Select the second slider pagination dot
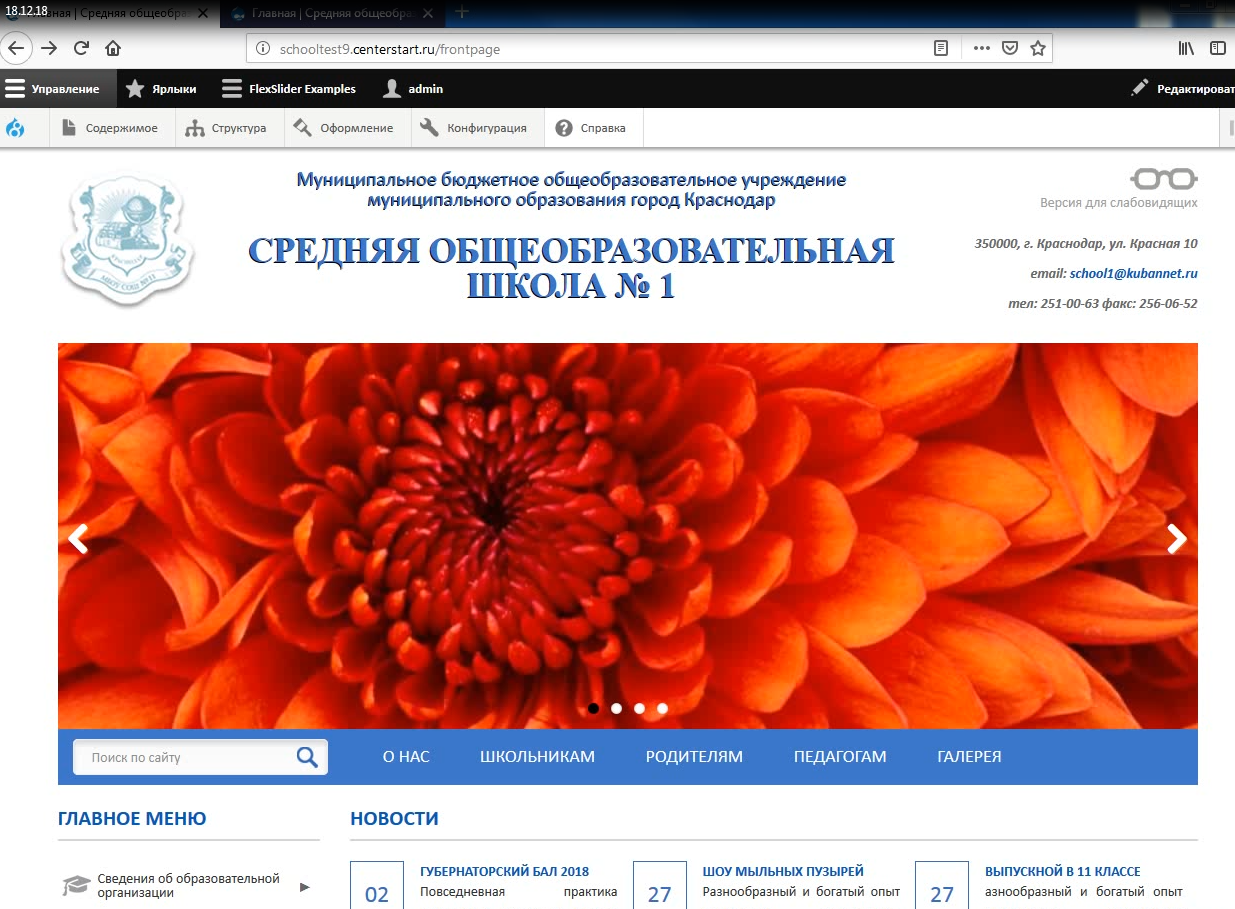The height and width of the screenshot is (909, 1235). (616, 708)
